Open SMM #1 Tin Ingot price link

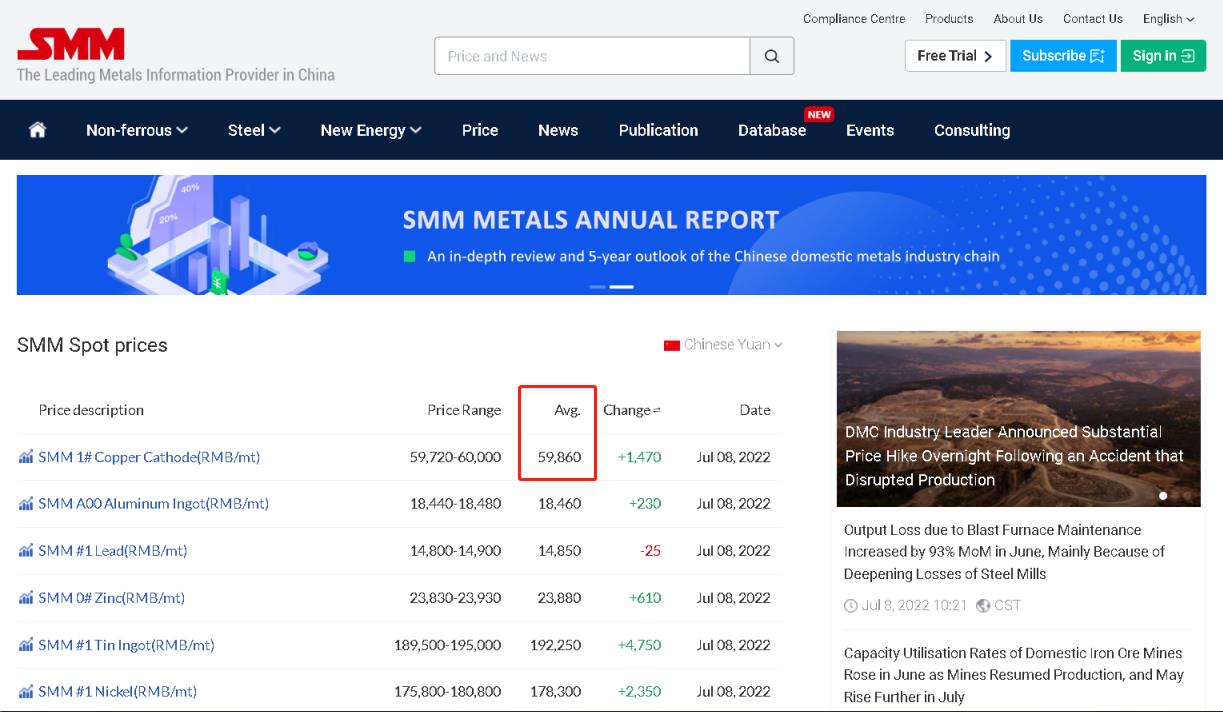[x=126, y=645]
